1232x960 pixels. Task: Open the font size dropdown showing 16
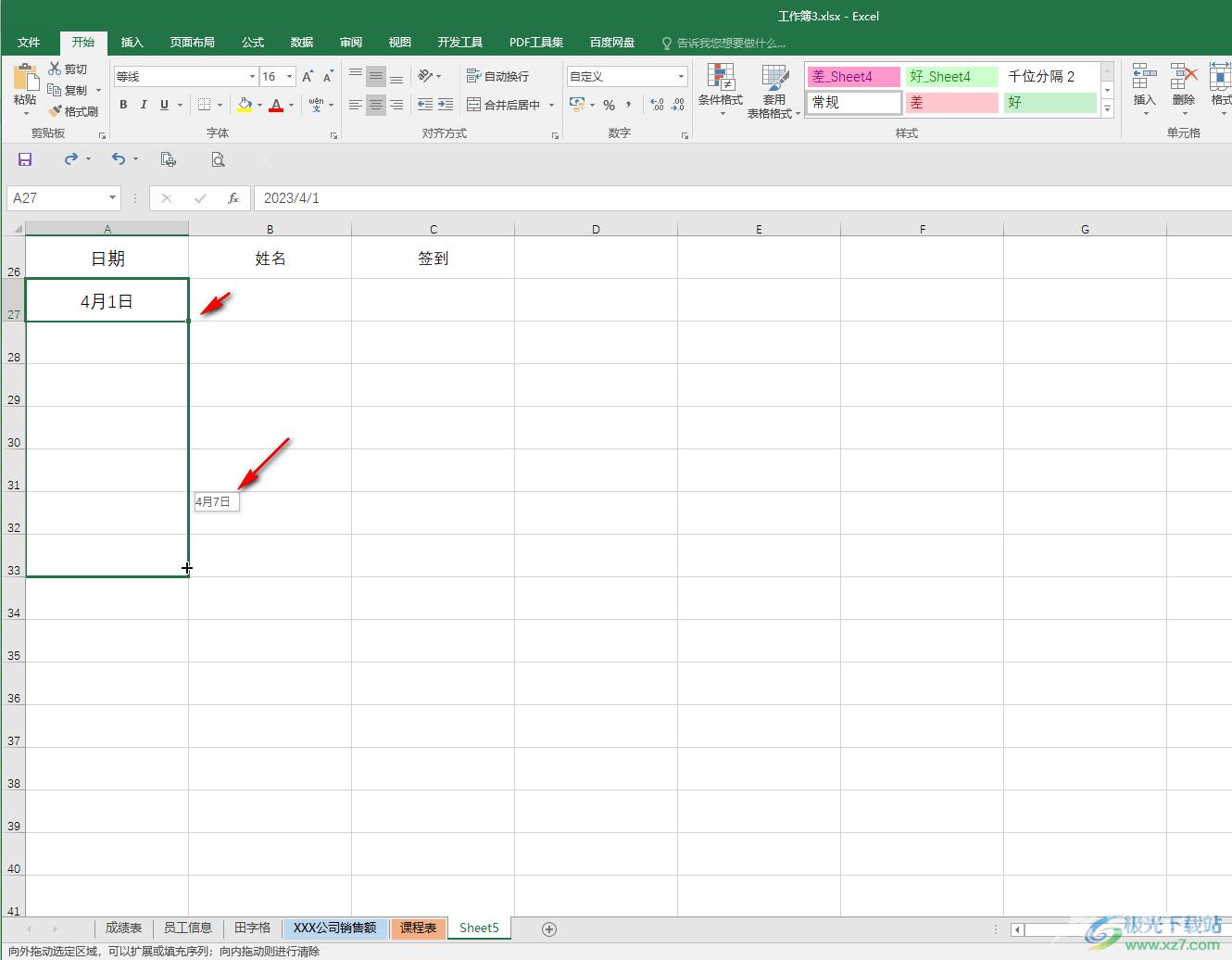tap(290, 77)
